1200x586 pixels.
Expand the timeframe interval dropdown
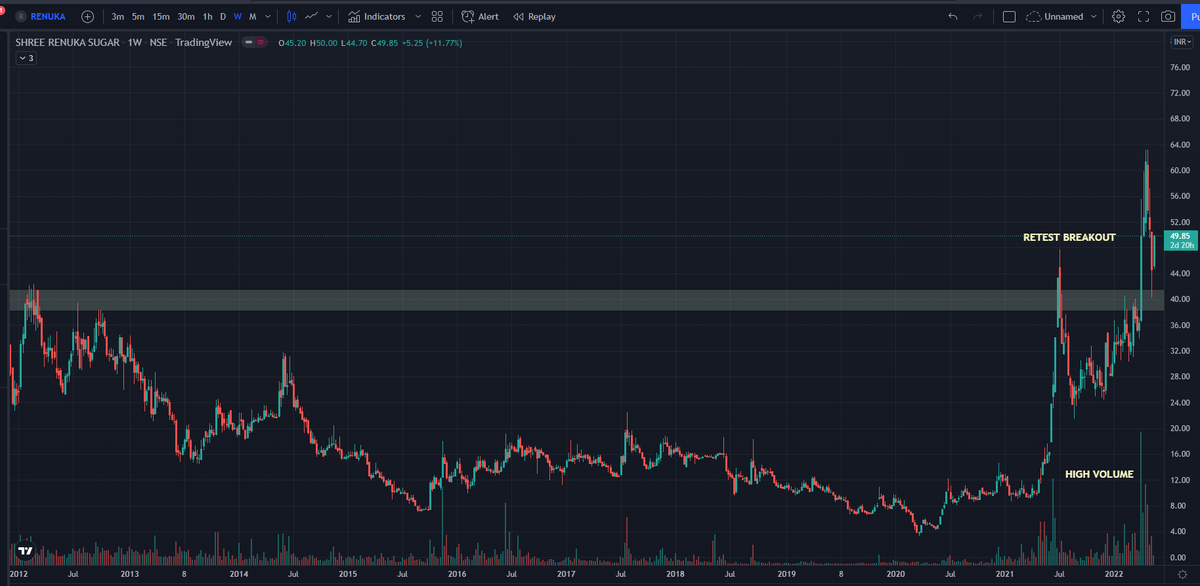coord(268,17)
